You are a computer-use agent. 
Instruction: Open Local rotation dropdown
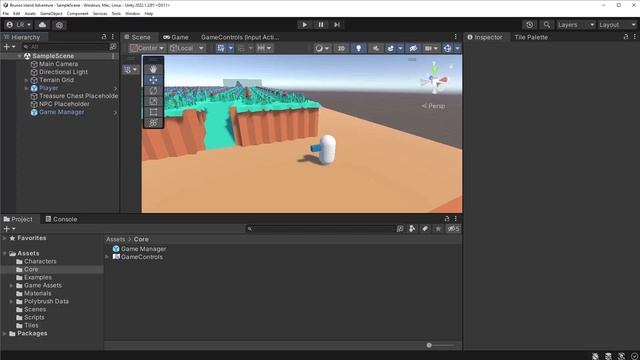click(x=187, y=48)
